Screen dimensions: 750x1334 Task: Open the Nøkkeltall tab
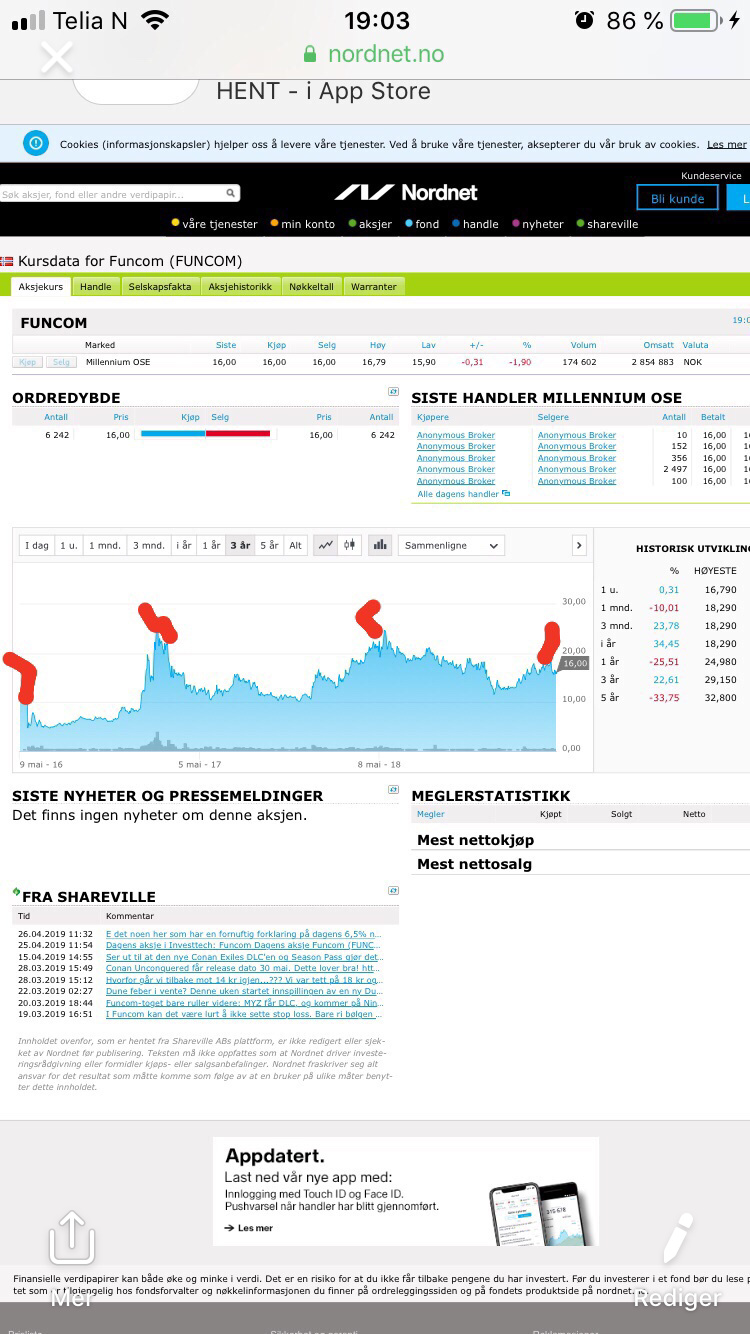pos(311,287)
